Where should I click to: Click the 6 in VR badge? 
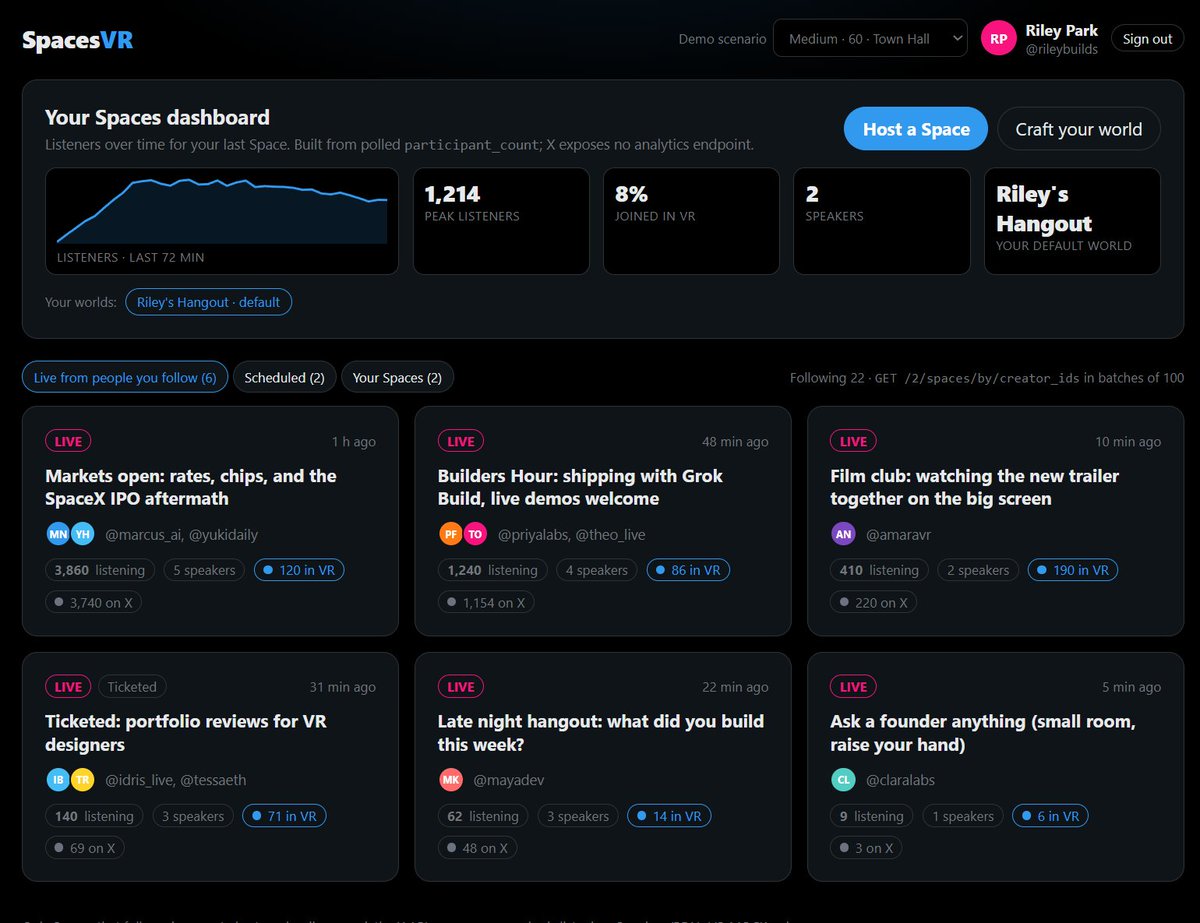pos(1050,816)
